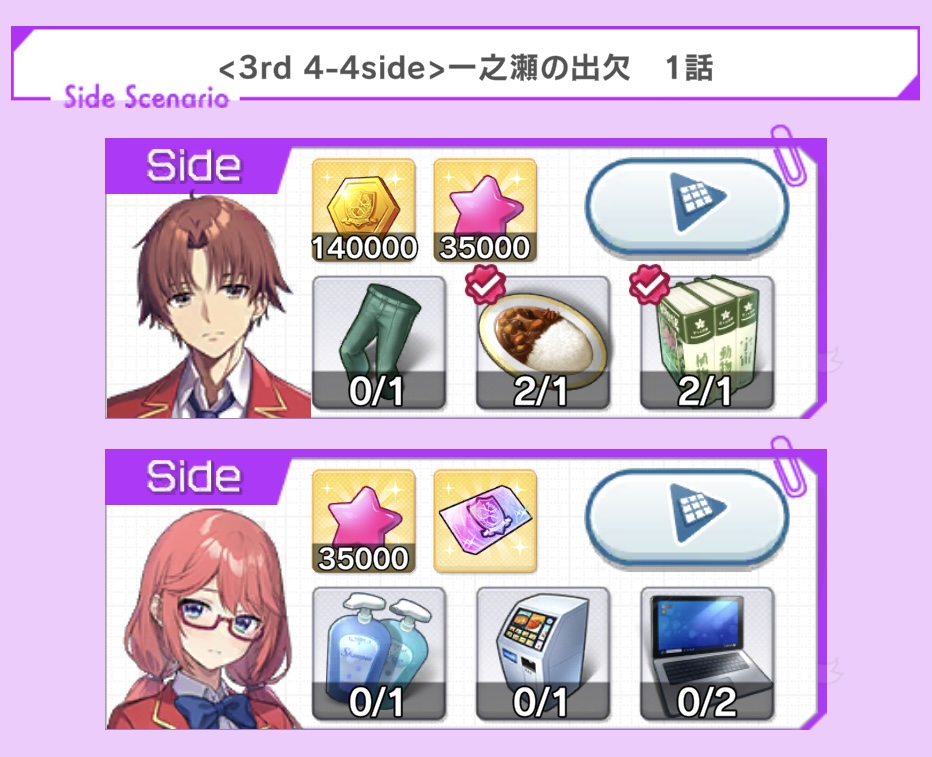932x757 pixels.
Task: Play the second side scenario
Action: point(688,515)
